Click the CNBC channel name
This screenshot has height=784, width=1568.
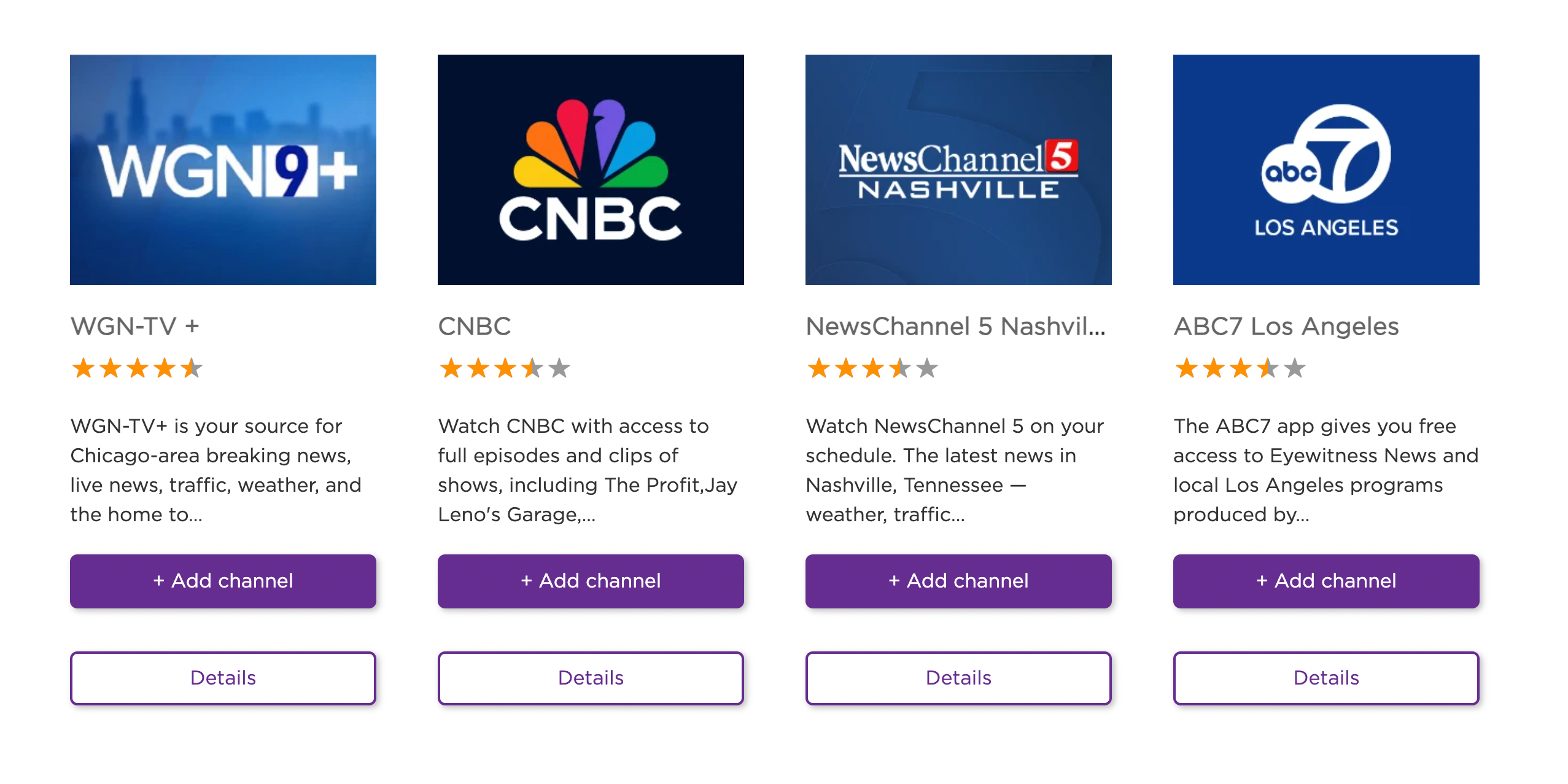(x=474, y=327)
